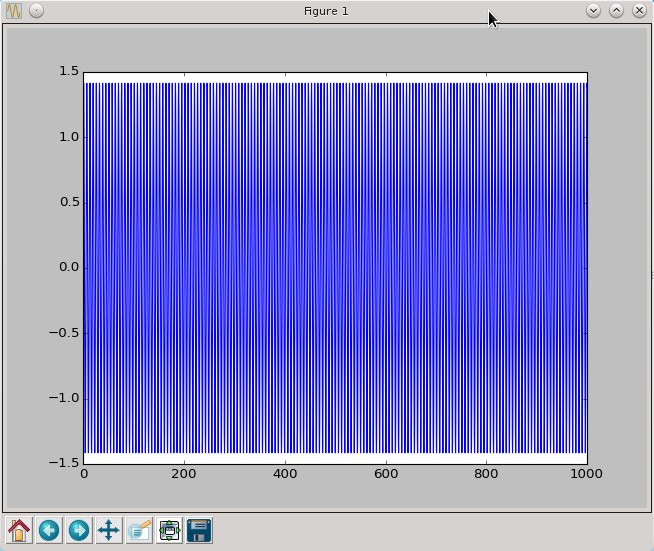Screen dimensions: 654x551
Task: Toggle the round pin button in title bar
Action: click(x=36, y=10)
